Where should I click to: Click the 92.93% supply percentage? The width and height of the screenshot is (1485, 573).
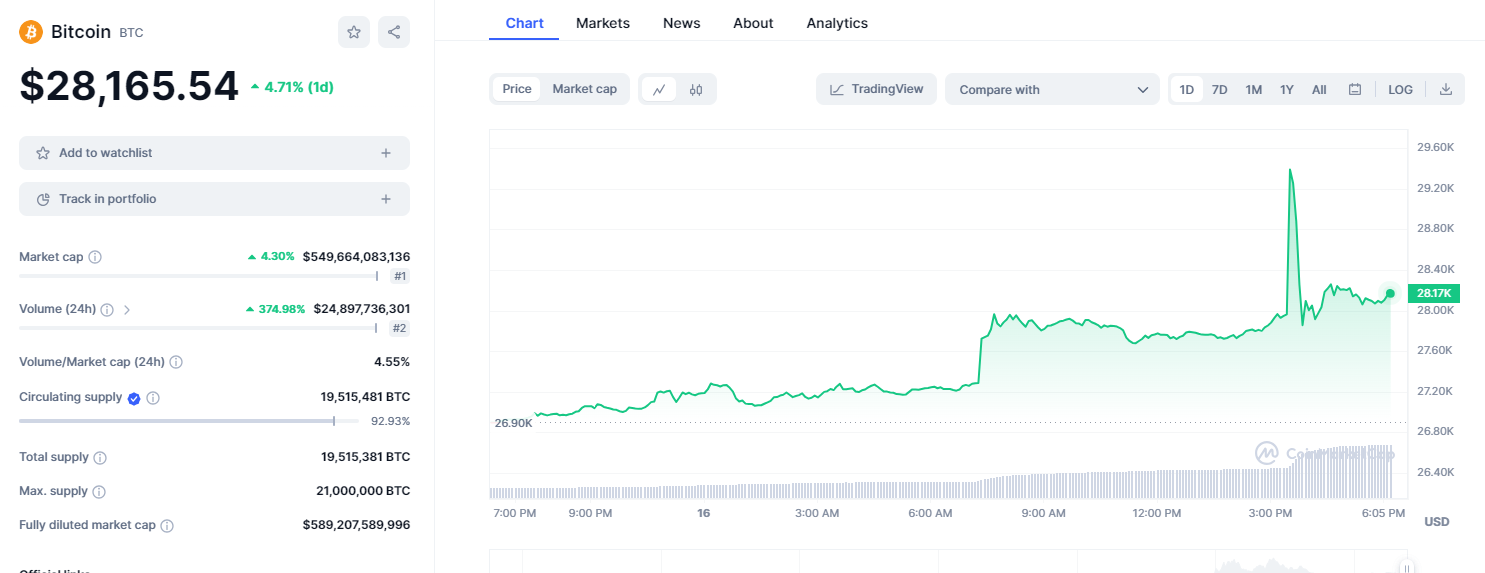coord(390,421)
